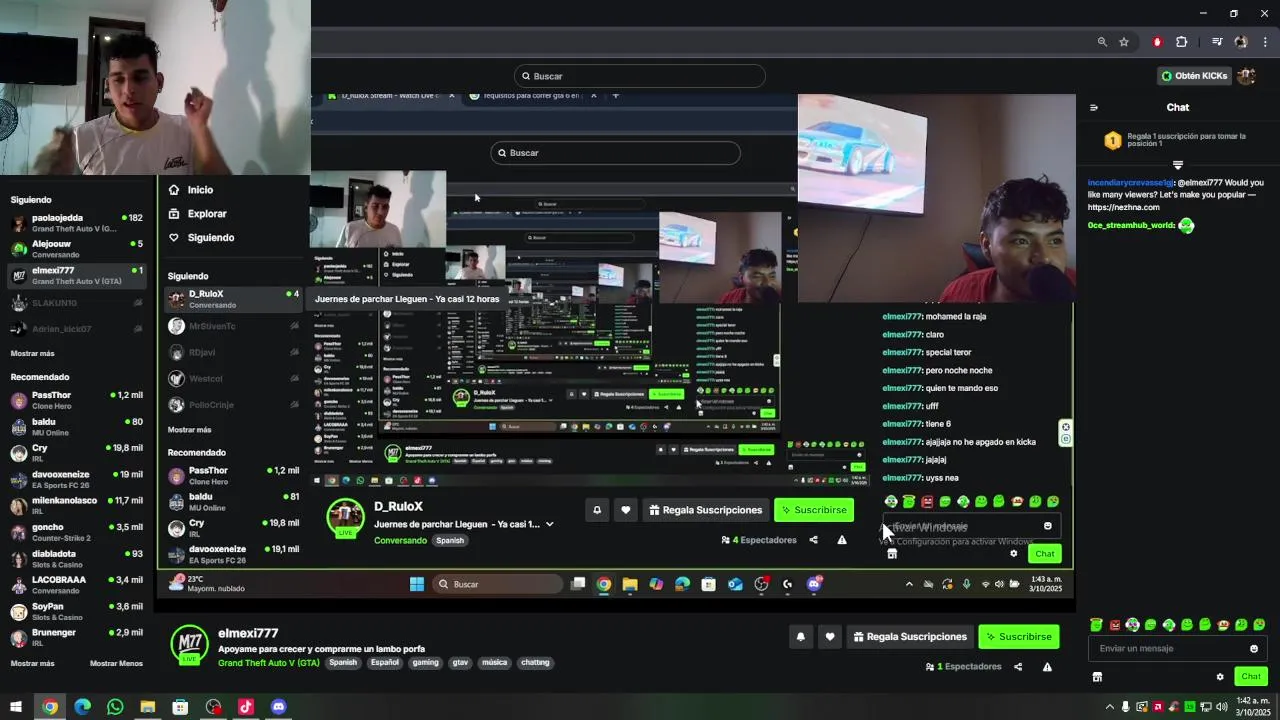Viewport: 1280px width, 720px height.
Task: Click share icon beside 4 Espectadores
Action: pos(813,540)
